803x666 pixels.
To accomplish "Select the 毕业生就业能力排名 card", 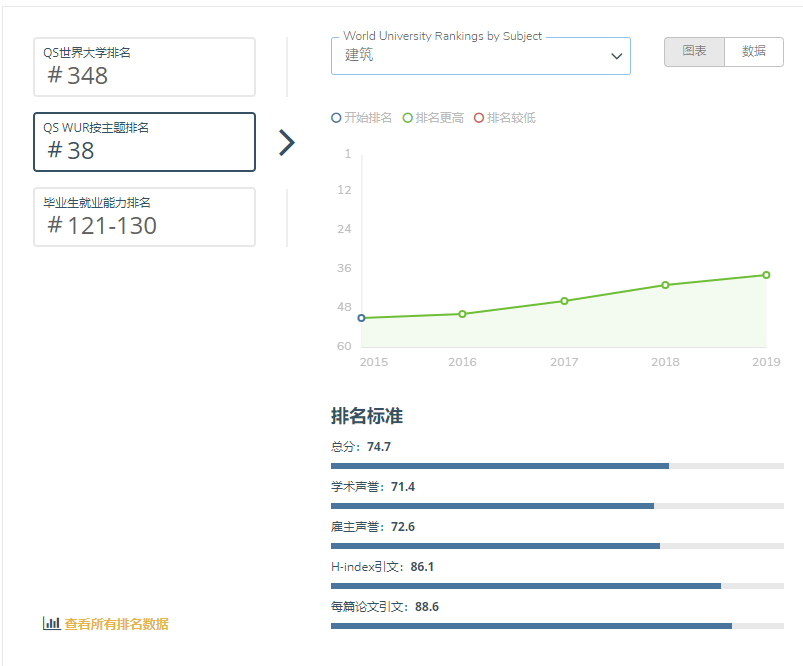I will coord(144,217).
